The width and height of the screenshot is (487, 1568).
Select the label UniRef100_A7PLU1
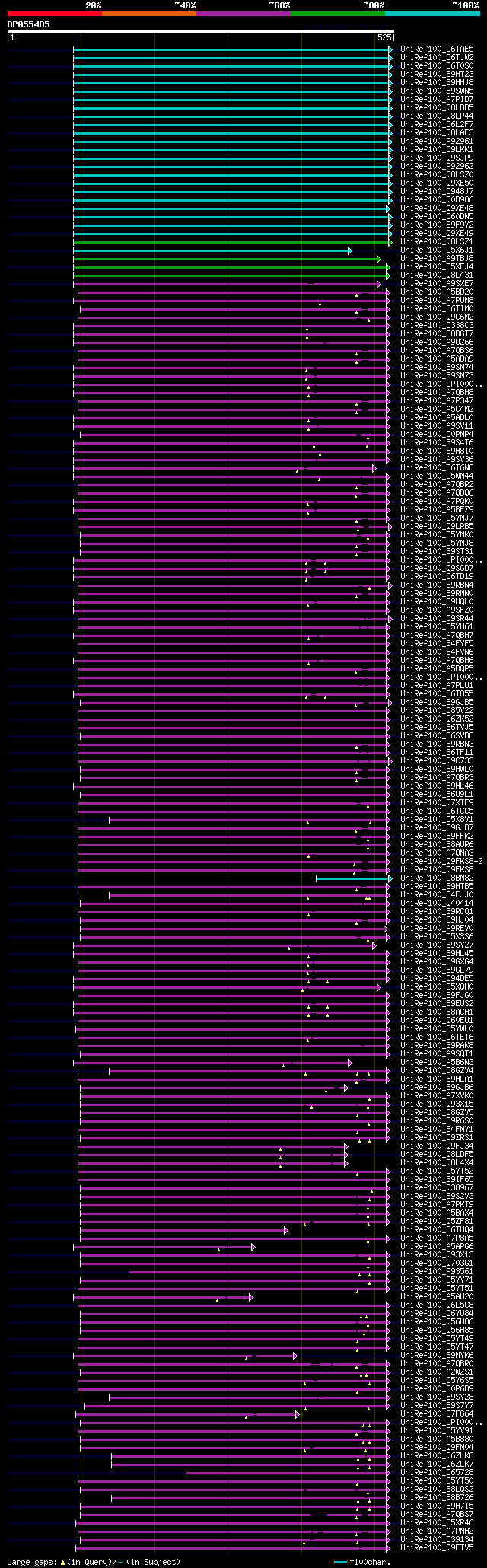pos(437,685)
